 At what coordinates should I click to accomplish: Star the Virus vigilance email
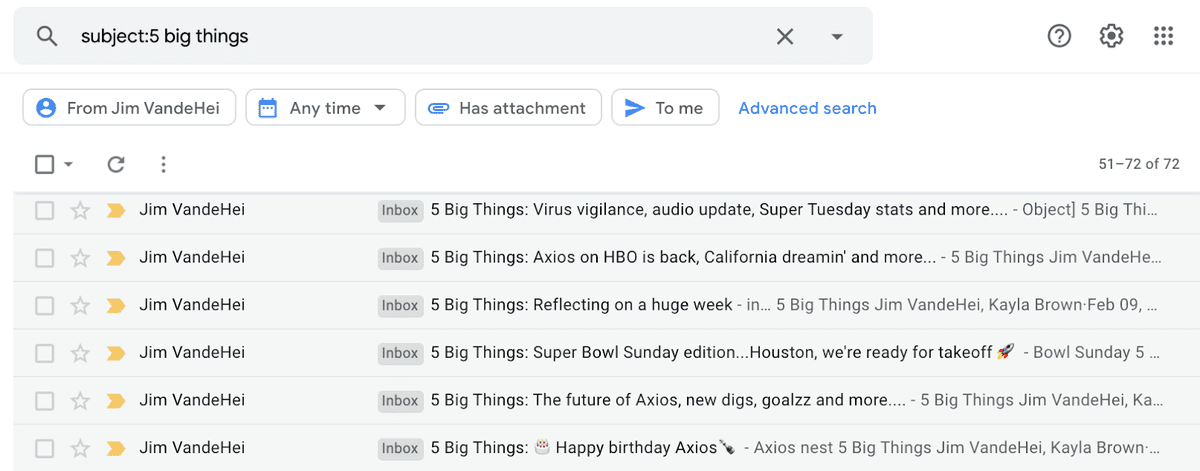click(80, 210)
